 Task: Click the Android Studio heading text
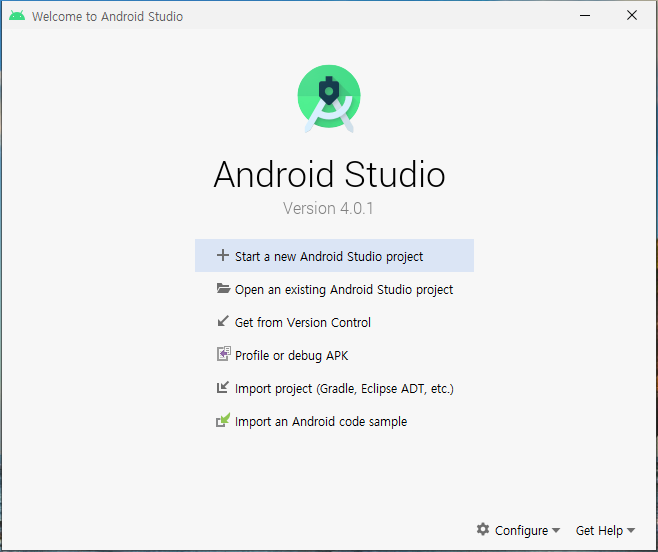(329, 174)
